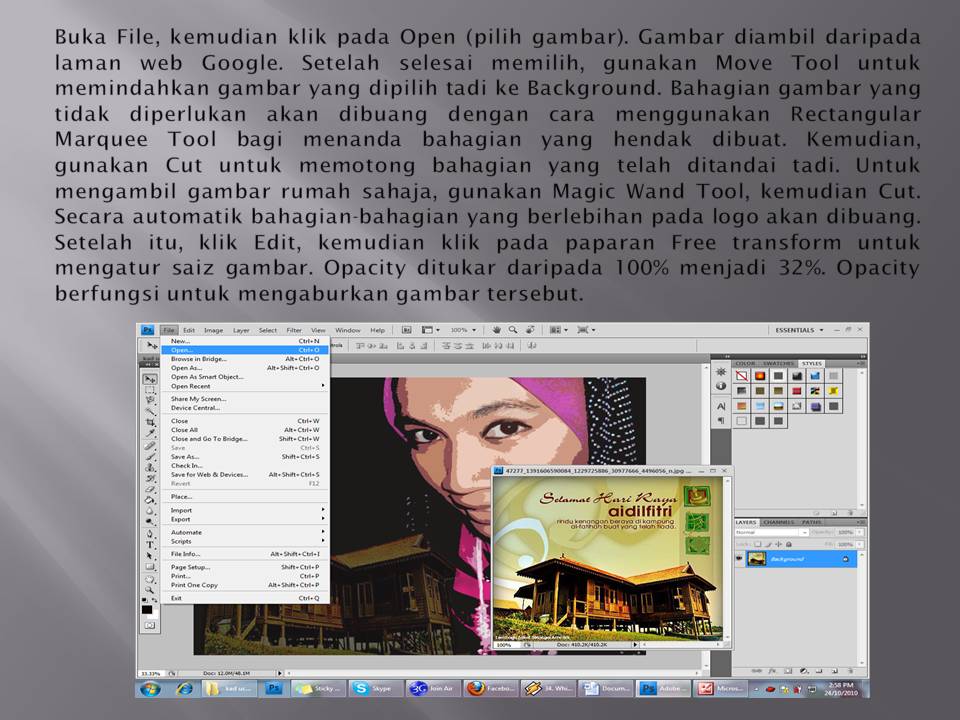The width and height of the screenshot is (960, 720).
Task: Click the foreground color swatch in toolbox
Action: 147,609
